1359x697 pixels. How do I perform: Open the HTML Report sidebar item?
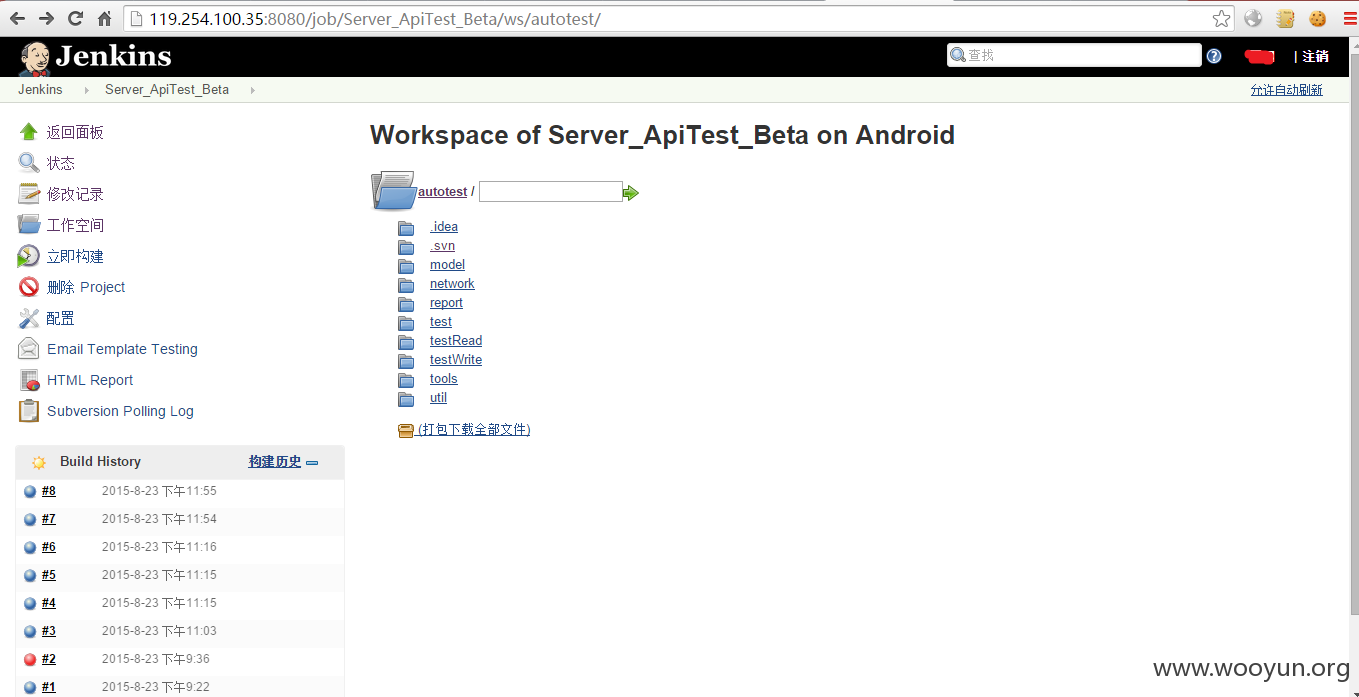(x=90, y=380)
